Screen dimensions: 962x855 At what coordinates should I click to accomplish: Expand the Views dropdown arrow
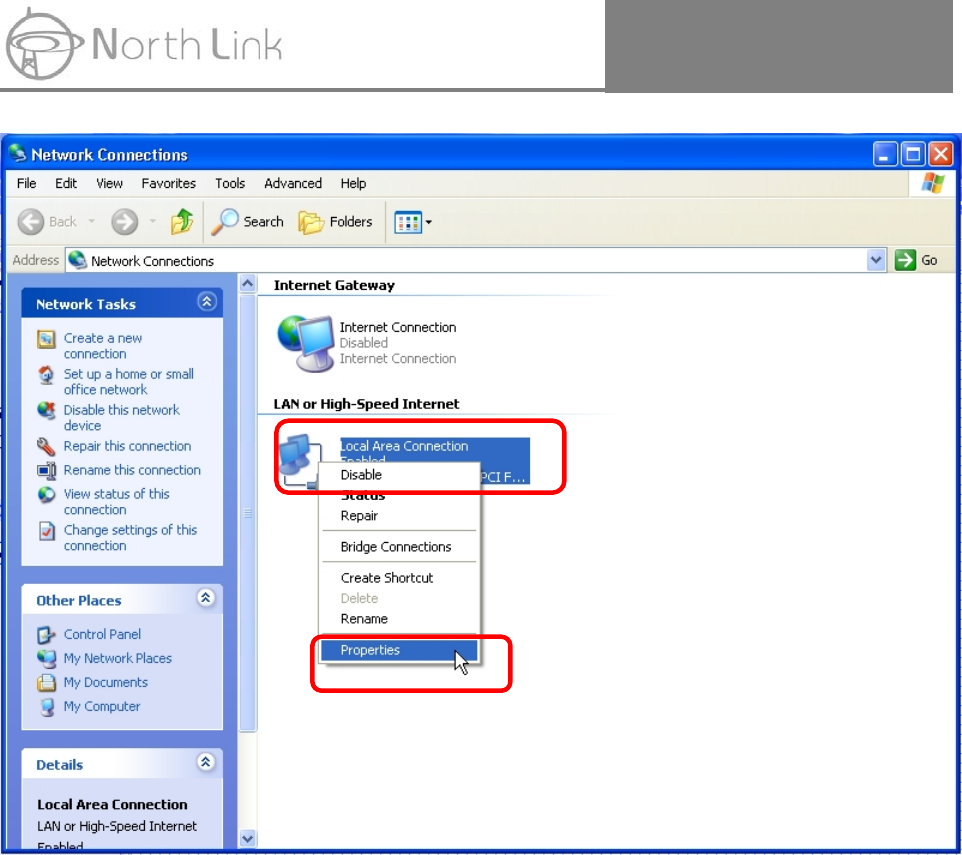point(429,222)
